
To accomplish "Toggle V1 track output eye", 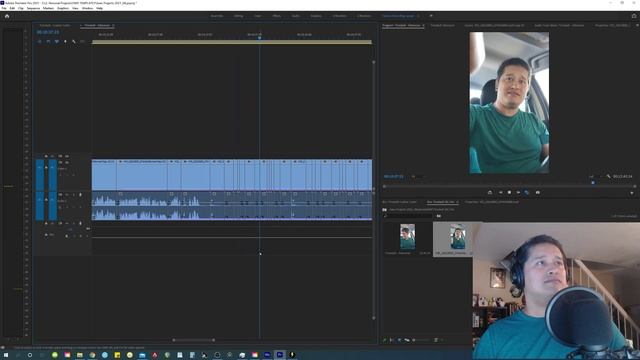I will pyautogui.click(x=67, y=162).
